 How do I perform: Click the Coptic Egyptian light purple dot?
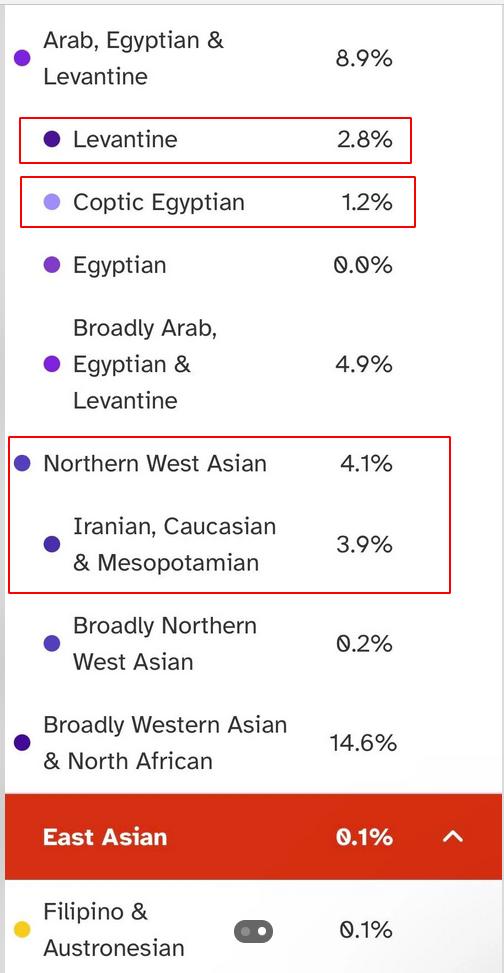click(52, 202)
